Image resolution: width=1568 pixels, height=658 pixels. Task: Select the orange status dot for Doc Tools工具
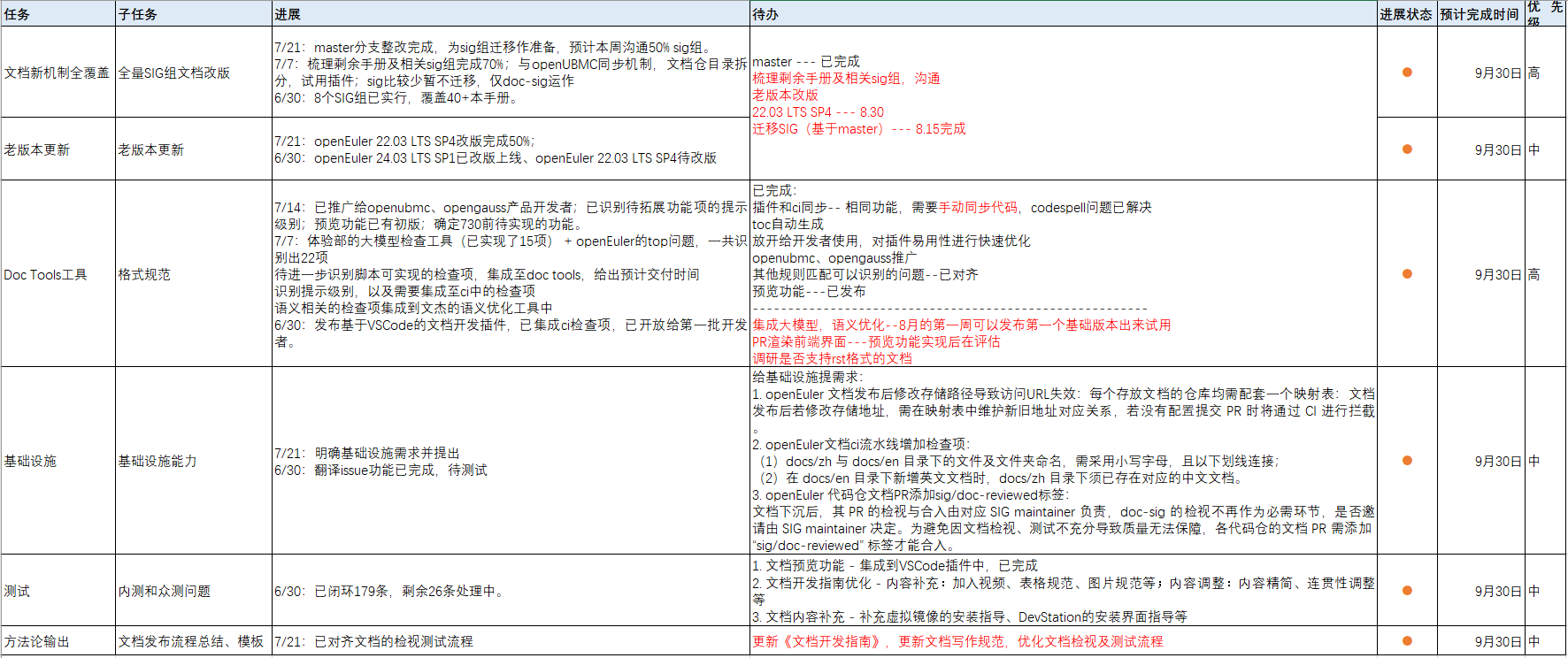pos(1407,274)
